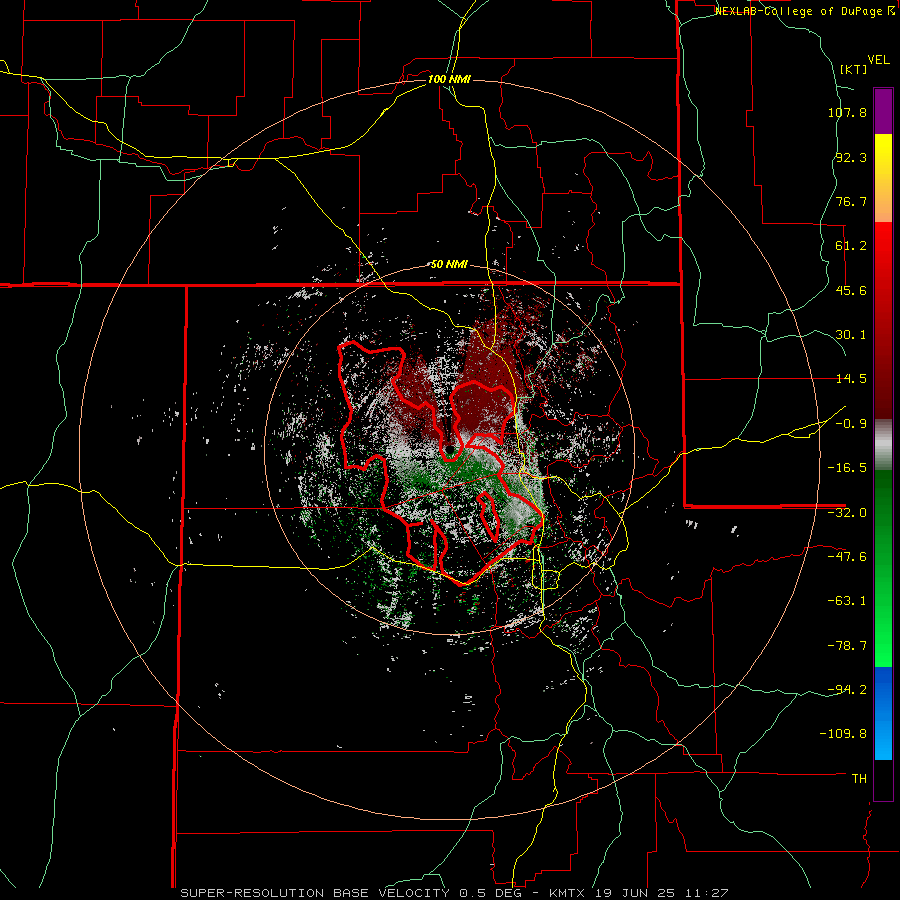This screenshot has height=900, width=900.
Task: Click the -47.6 scale value
Action: [x=847, y=557]
